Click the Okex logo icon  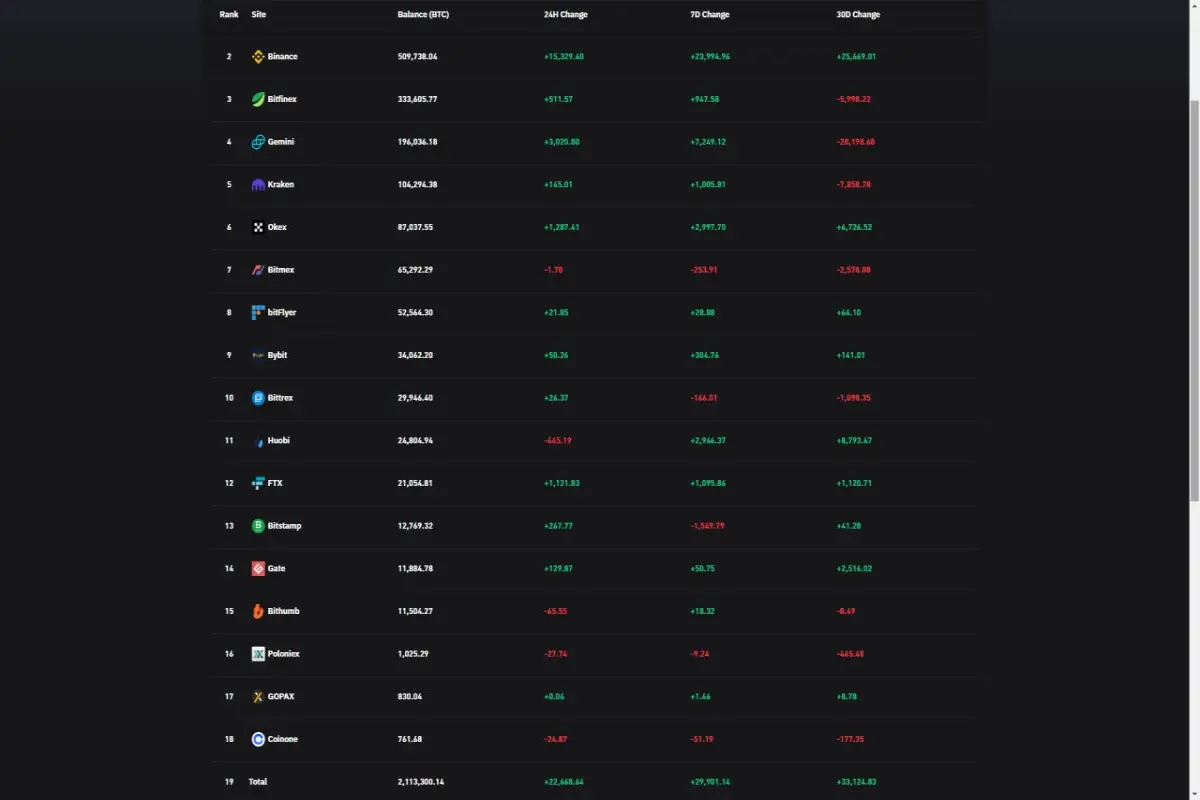(258, 228)
